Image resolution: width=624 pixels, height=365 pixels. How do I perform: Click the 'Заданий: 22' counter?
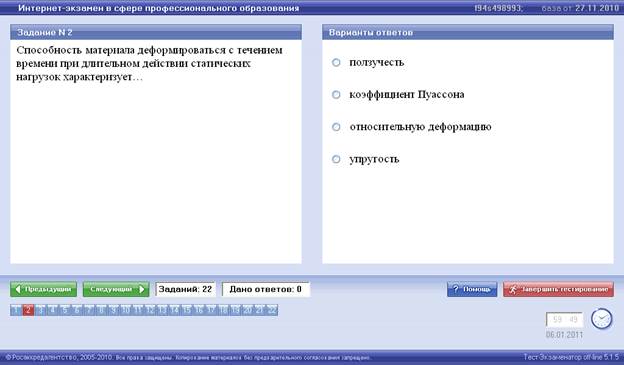pyautogui.click(x=185, y=289)
